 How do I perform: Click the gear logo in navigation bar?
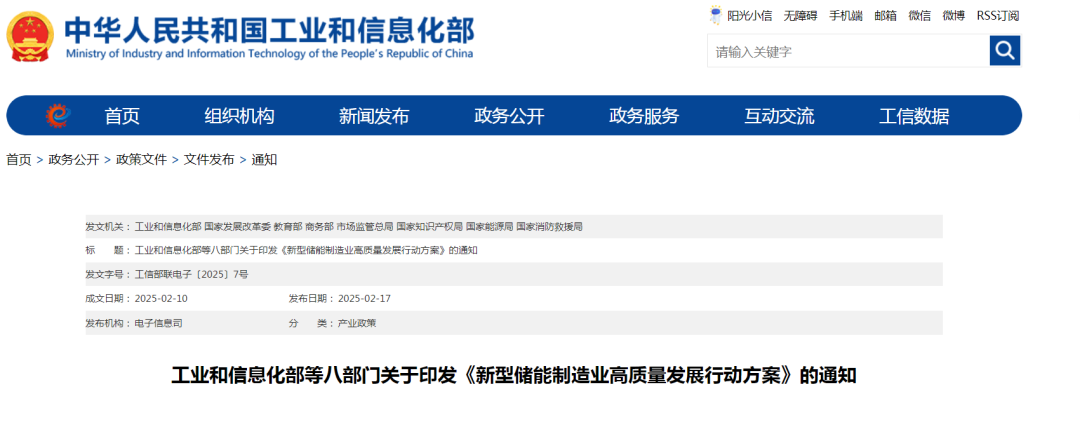tap(58, 116)
